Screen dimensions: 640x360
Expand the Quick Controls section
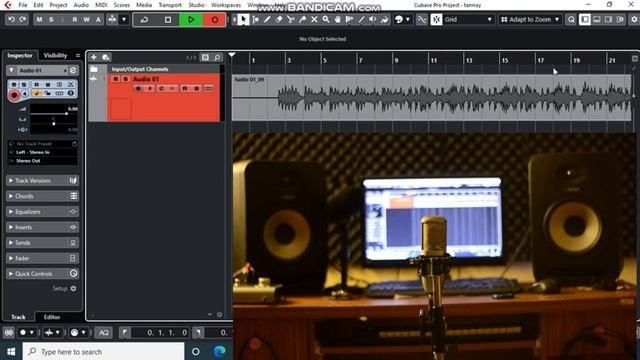tap(42, 273)
